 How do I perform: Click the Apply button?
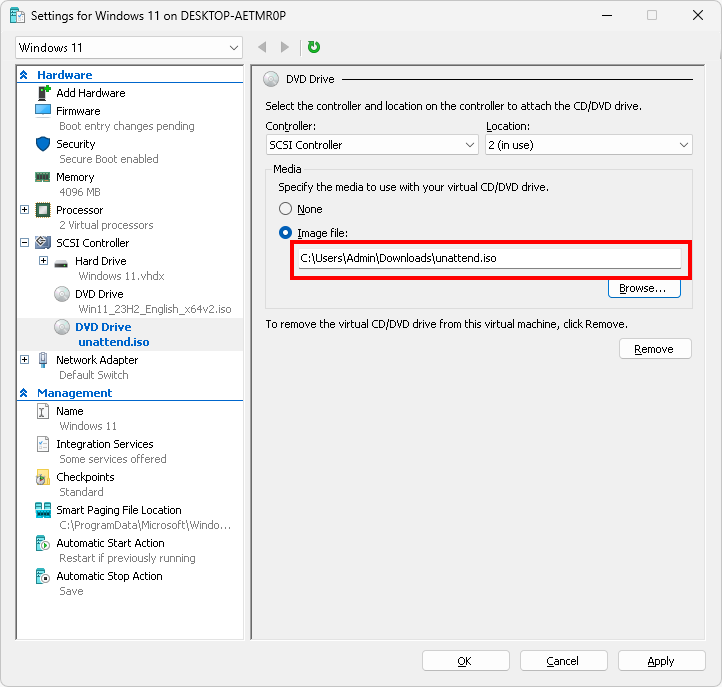(661, 661)
